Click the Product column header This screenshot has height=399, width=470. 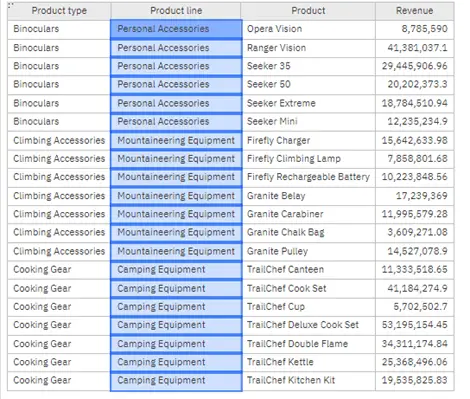point(308,11)
